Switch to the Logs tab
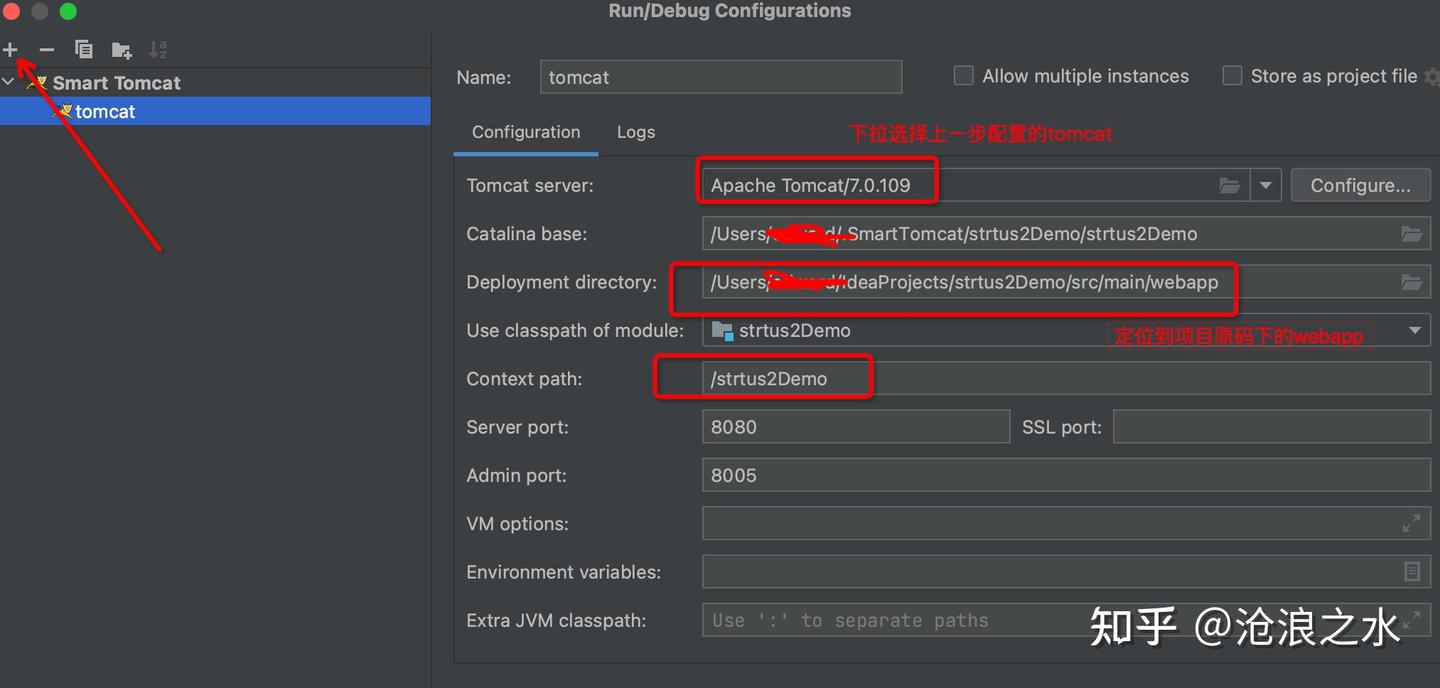 point(636,132)
